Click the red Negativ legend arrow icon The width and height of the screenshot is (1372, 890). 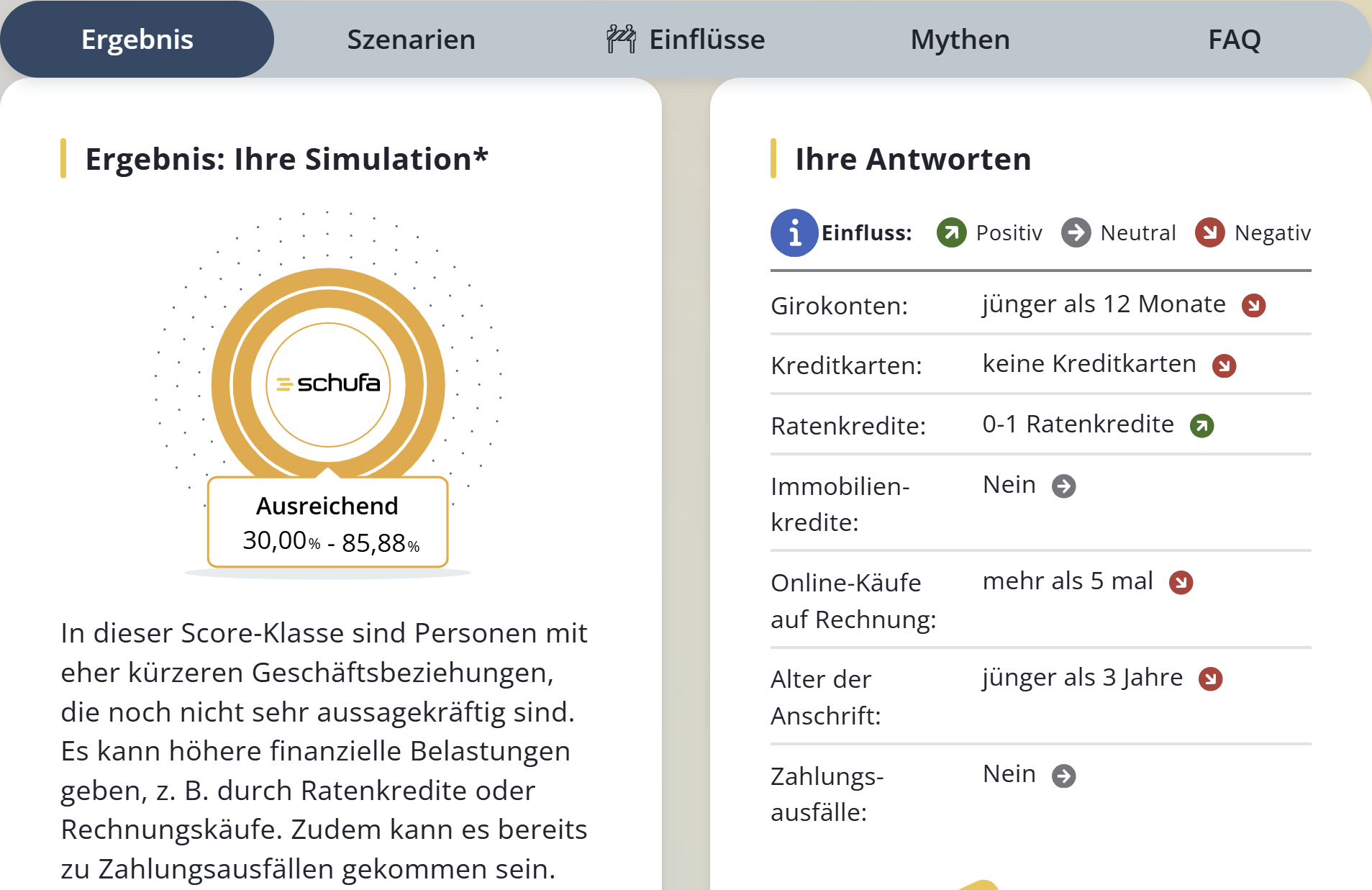click(x=1209, y=233)
